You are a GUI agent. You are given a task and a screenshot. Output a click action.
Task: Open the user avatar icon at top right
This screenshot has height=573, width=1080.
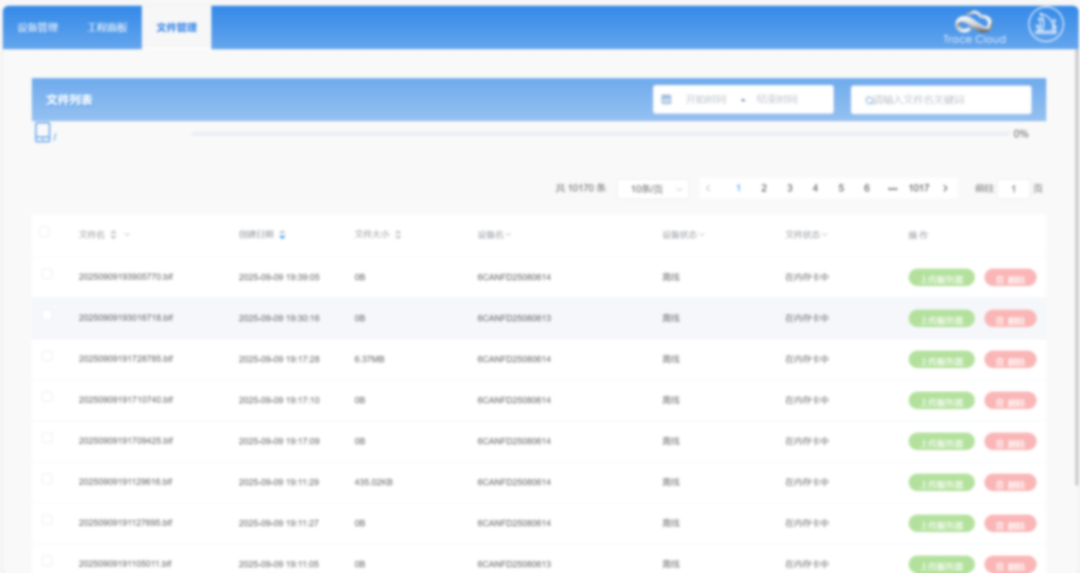click(1046, 25)
